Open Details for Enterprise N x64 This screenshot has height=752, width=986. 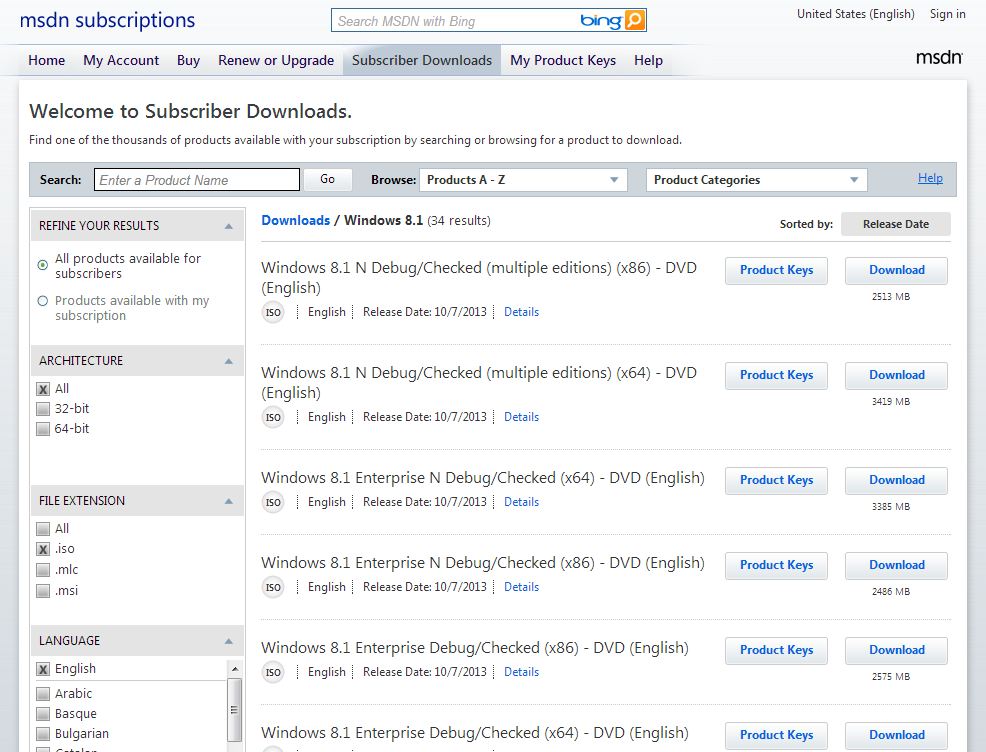pyautogui.click(x=521, y=502)
